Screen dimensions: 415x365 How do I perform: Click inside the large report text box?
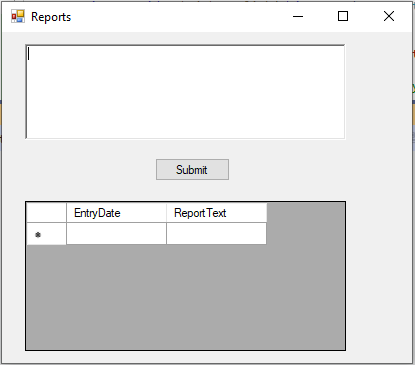(185, 92)
